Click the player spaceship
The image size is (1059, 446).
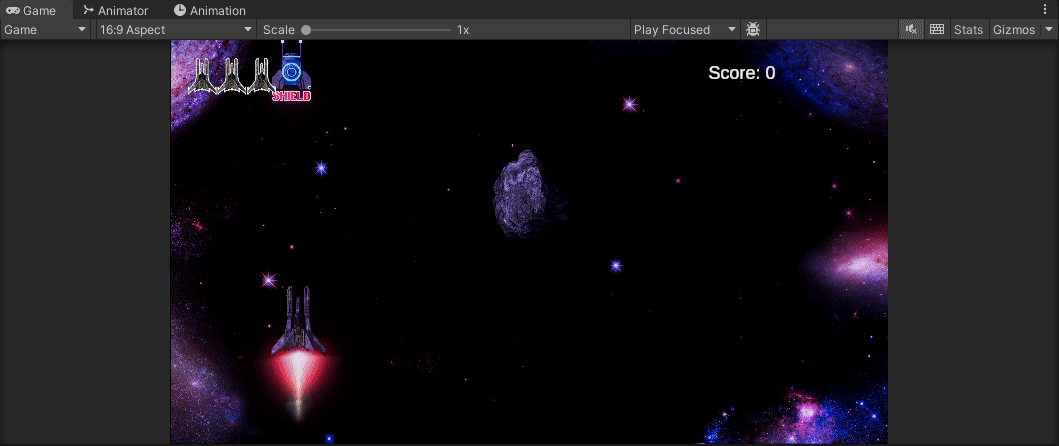click(299, 321)
